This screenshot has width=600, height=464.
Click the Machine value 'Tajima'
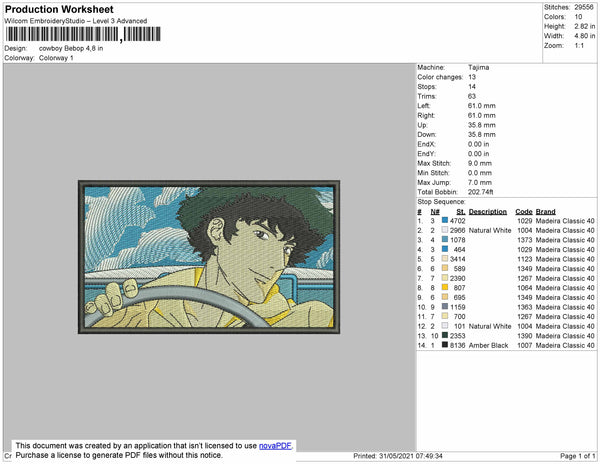478,67
